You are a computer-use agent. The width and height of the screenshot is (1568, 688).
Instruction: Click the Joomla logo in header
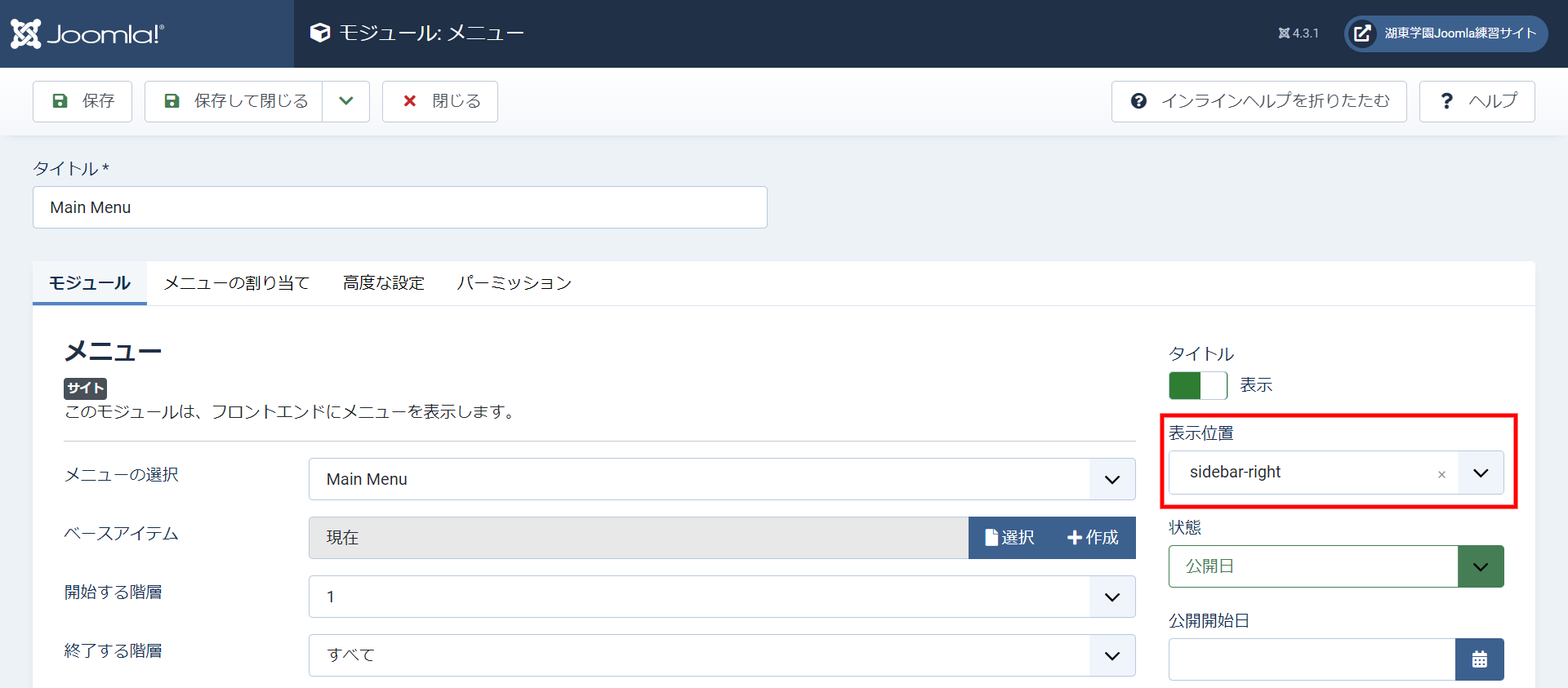(x=87, y=33)
